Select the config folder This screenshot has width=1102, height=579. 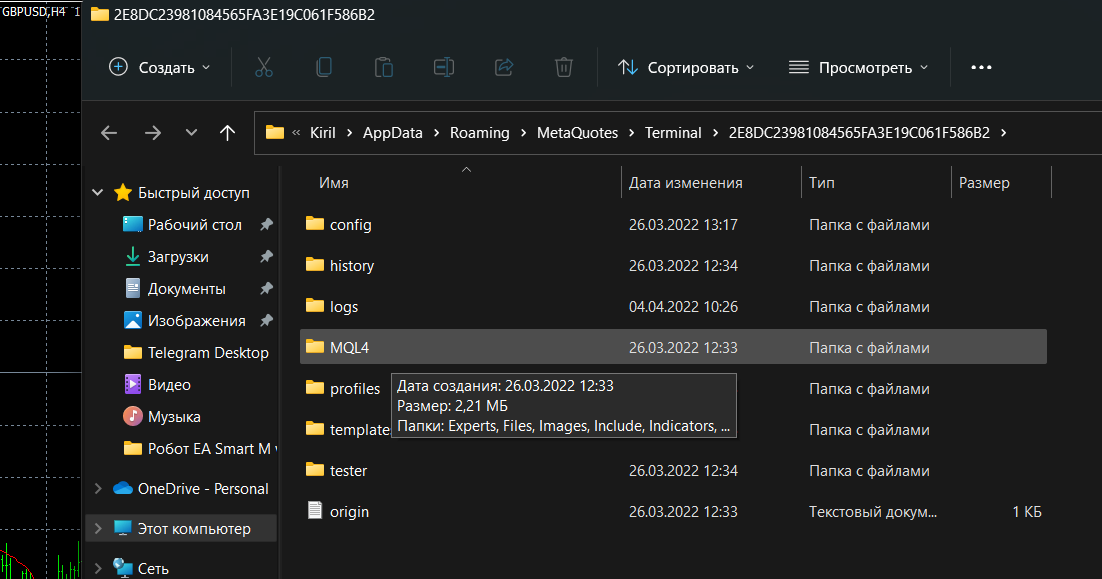(673, 225)
